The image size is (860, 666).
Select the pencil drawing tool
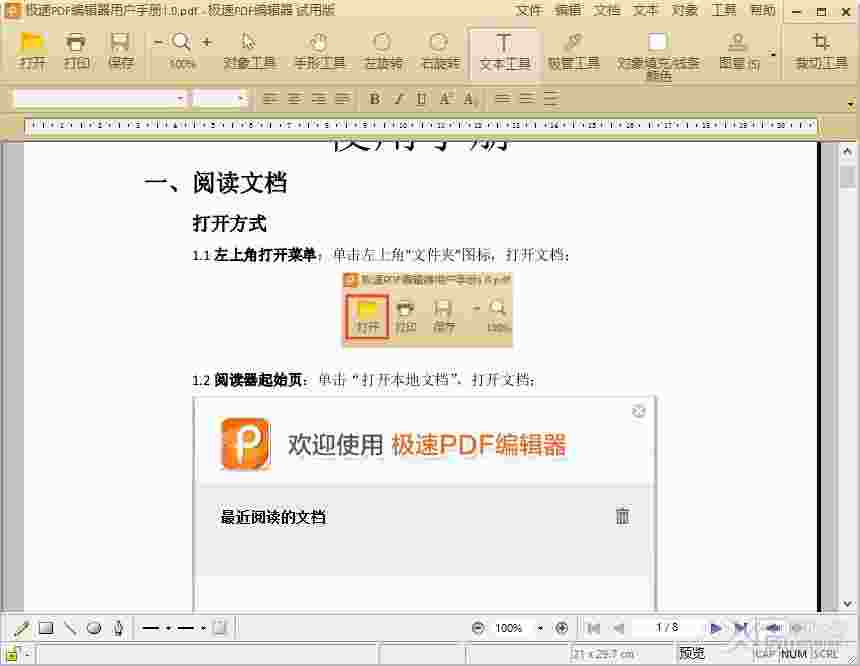click(x=22, y=628)
